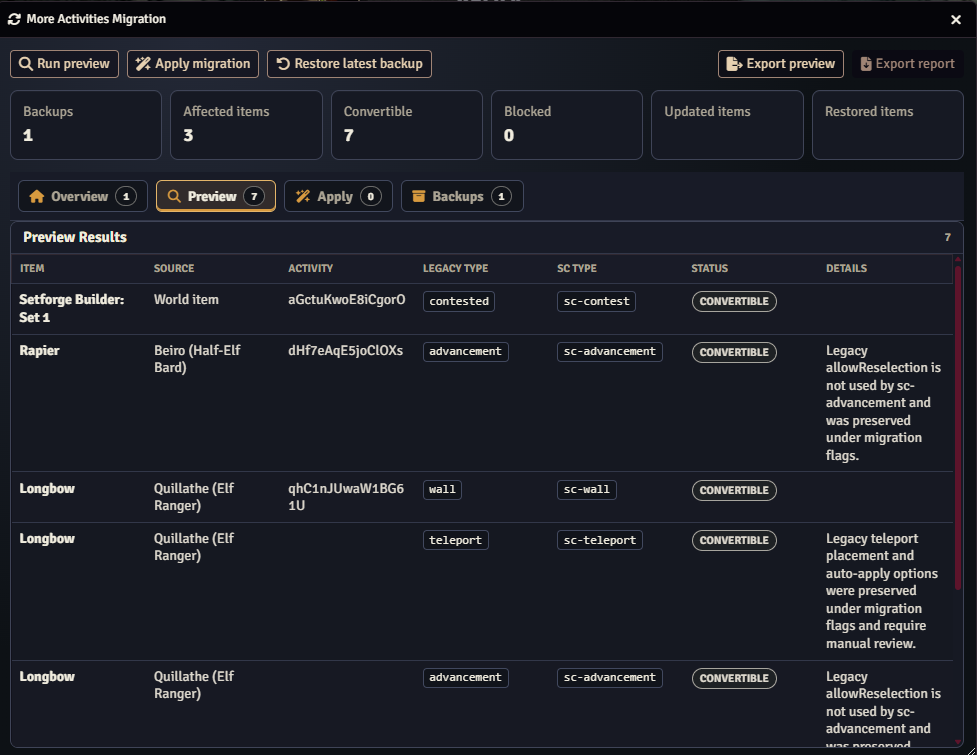Click the Run preview button
977x755 pixels.
pyautogui.click(x=64, y=64)
